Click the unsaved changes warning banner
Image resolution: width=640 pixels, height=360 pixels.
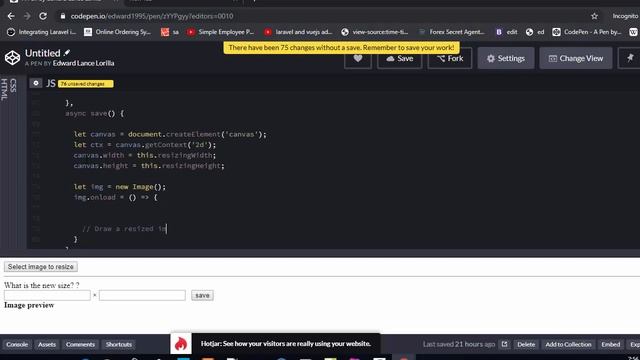[341, 48]
